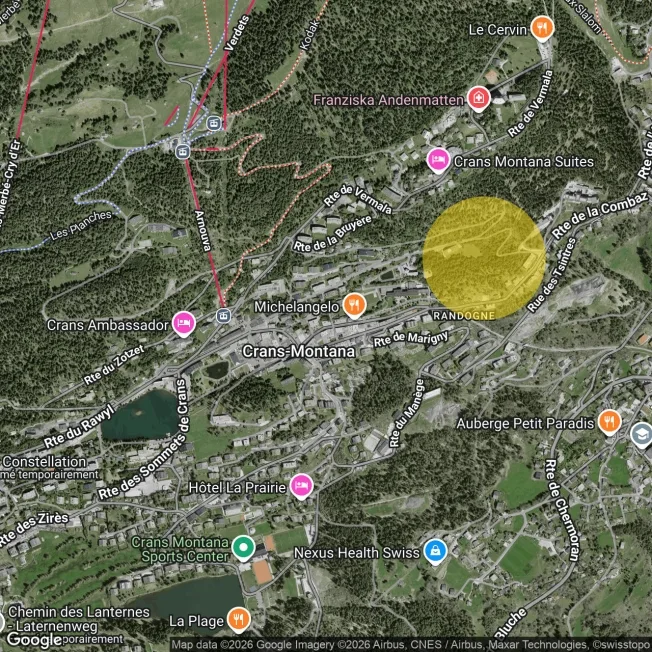Click the Les Planches trail label
This screenshot has height=652, width=652.
(82, 225)
